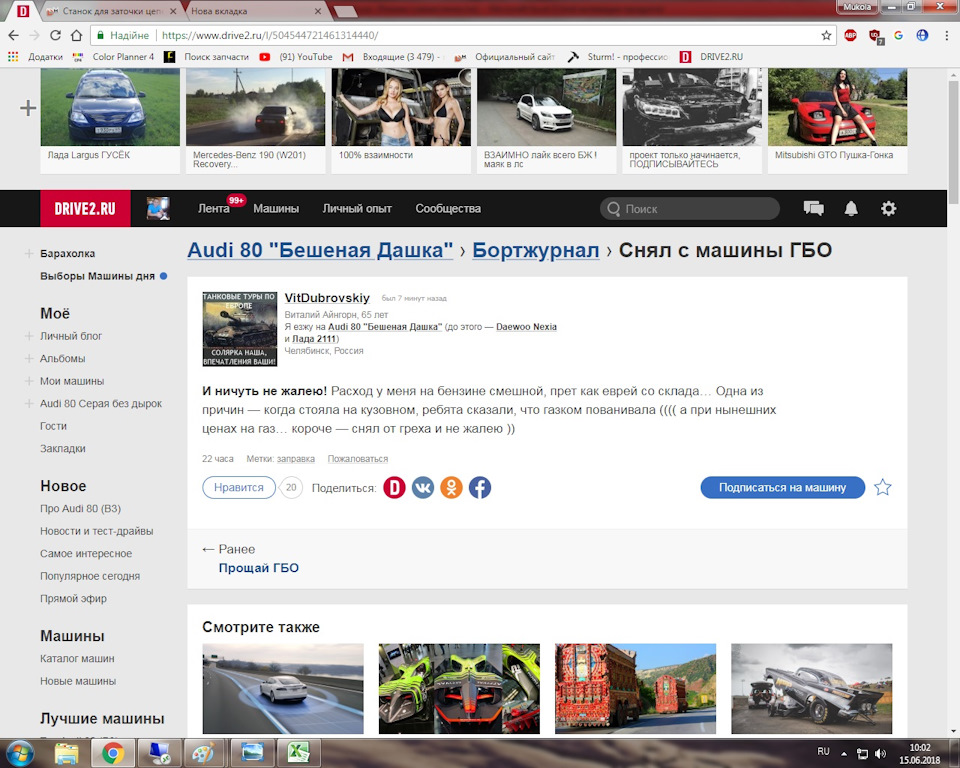Add post to bookmarks with star icon
This screenshot has width=960, height=768.
click(x=882, y=488)
